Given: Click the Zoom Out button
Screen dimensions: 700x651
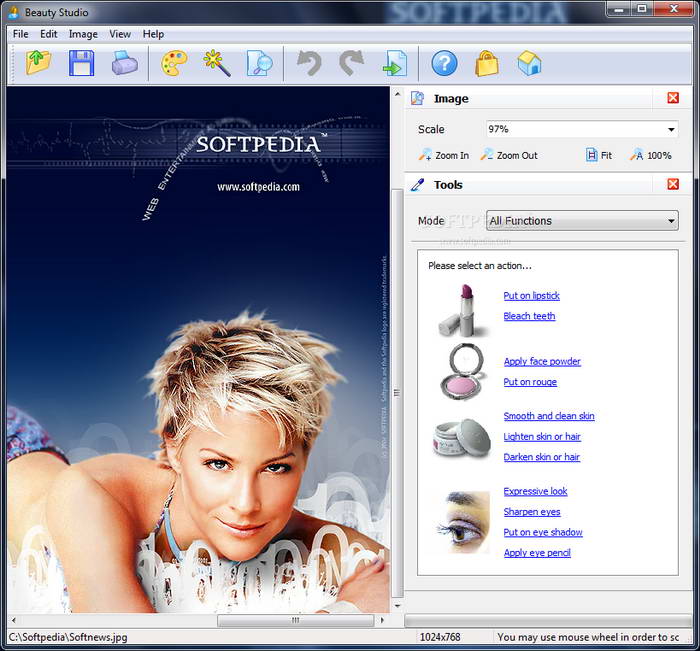Looking at the screenshot, I should pos(509,155).
